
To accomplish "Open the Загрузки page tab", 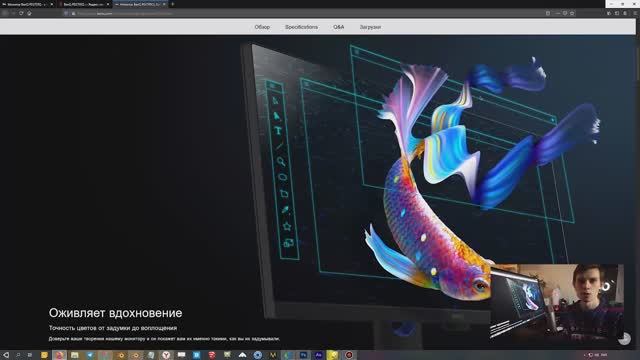I will coord(370,27).
